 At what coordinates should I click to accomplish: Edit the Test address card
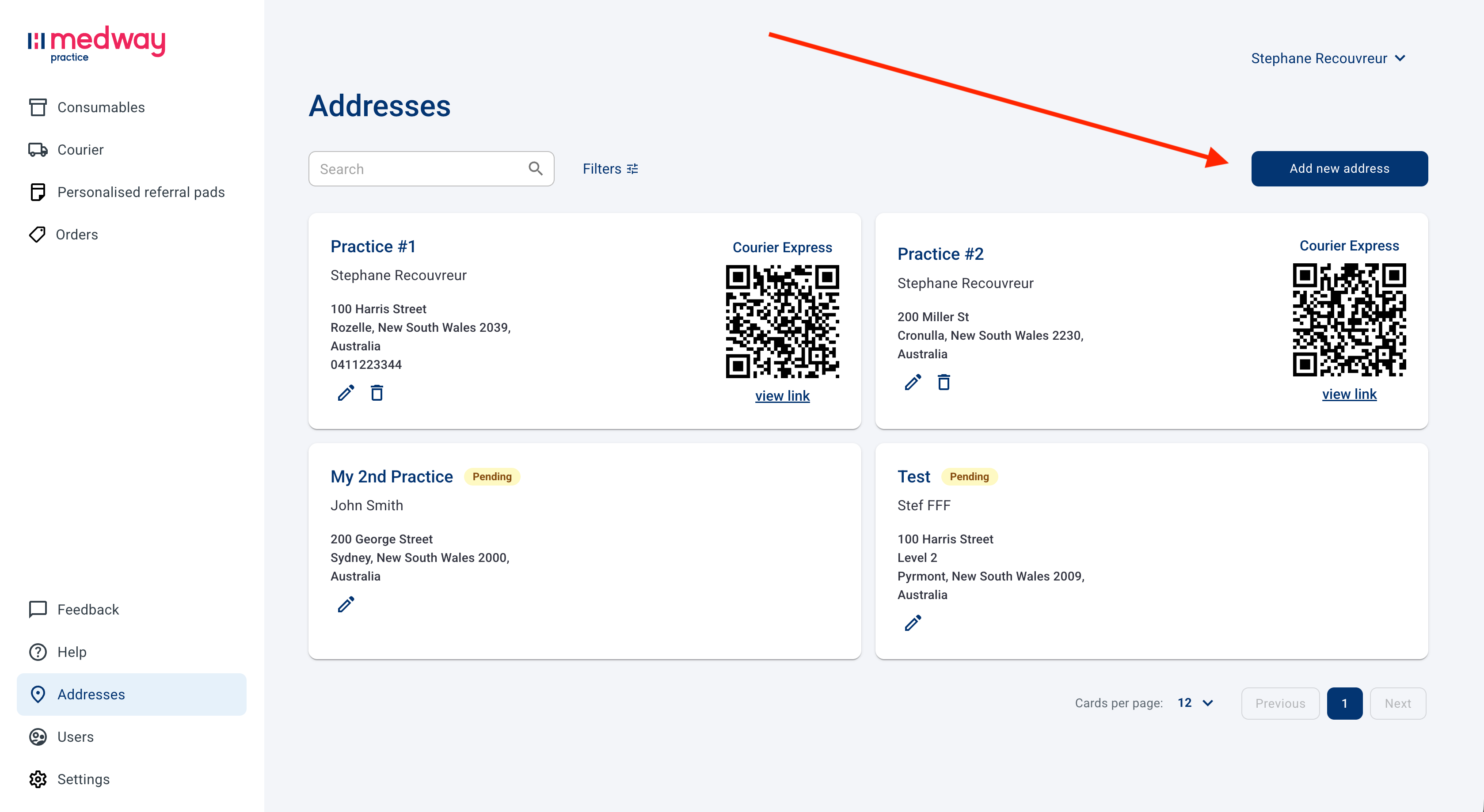coord(913,622)
